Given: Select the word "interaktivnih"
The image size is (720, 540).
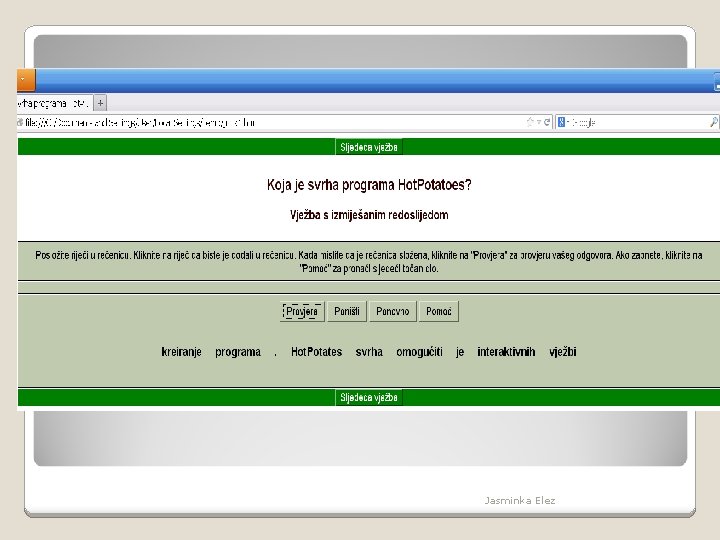Looking at the screenshot, I should click(x=506, y=352).
